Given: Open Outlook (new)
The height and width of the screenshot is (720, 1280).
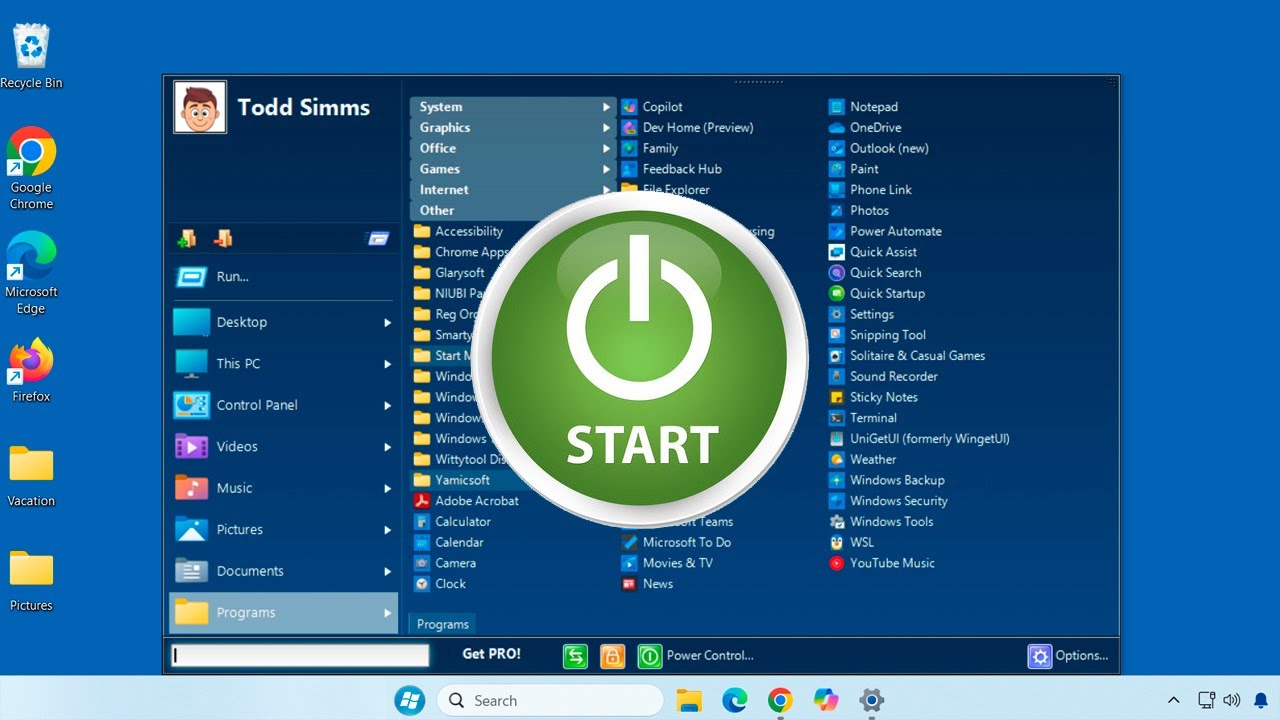Looking at the screenshot, I should pyautogui.click(x=879, y=148).
